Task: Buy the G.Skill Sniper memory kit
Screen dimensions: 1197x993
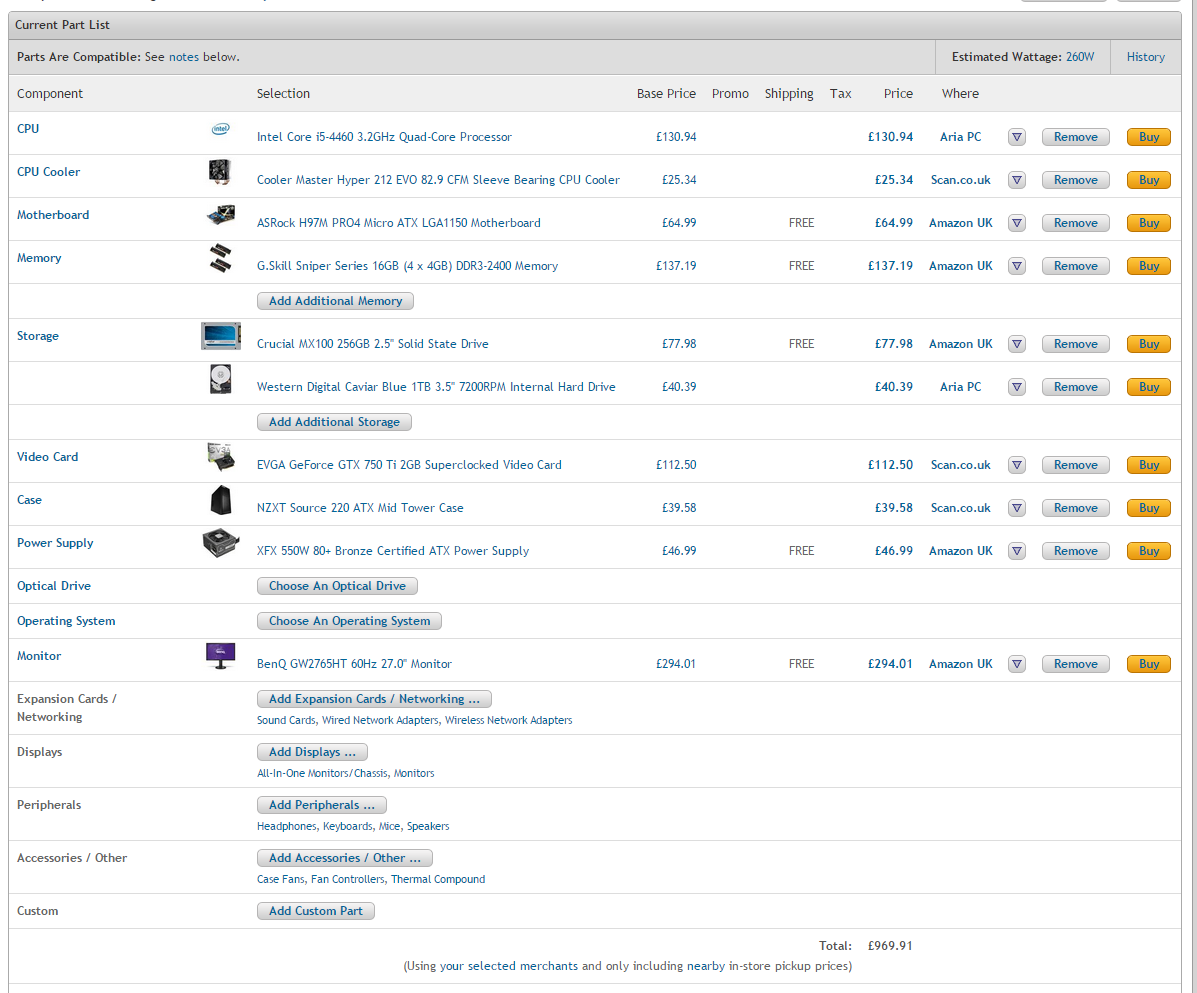Action: [x=1149, y=266]
